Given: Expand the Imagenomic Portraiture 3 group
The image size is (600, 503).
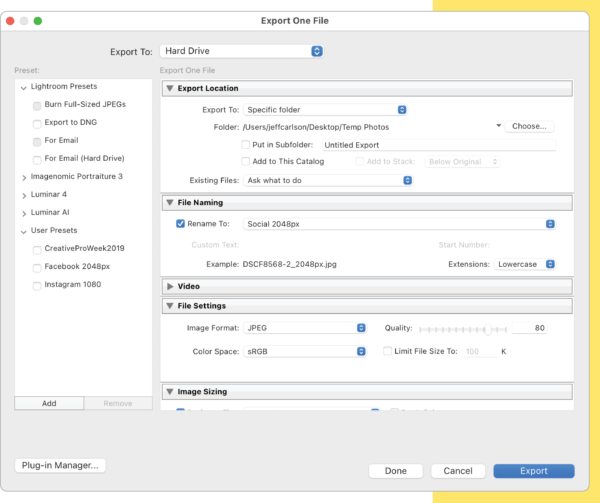Looking at the screenshot, I should 24,177.
